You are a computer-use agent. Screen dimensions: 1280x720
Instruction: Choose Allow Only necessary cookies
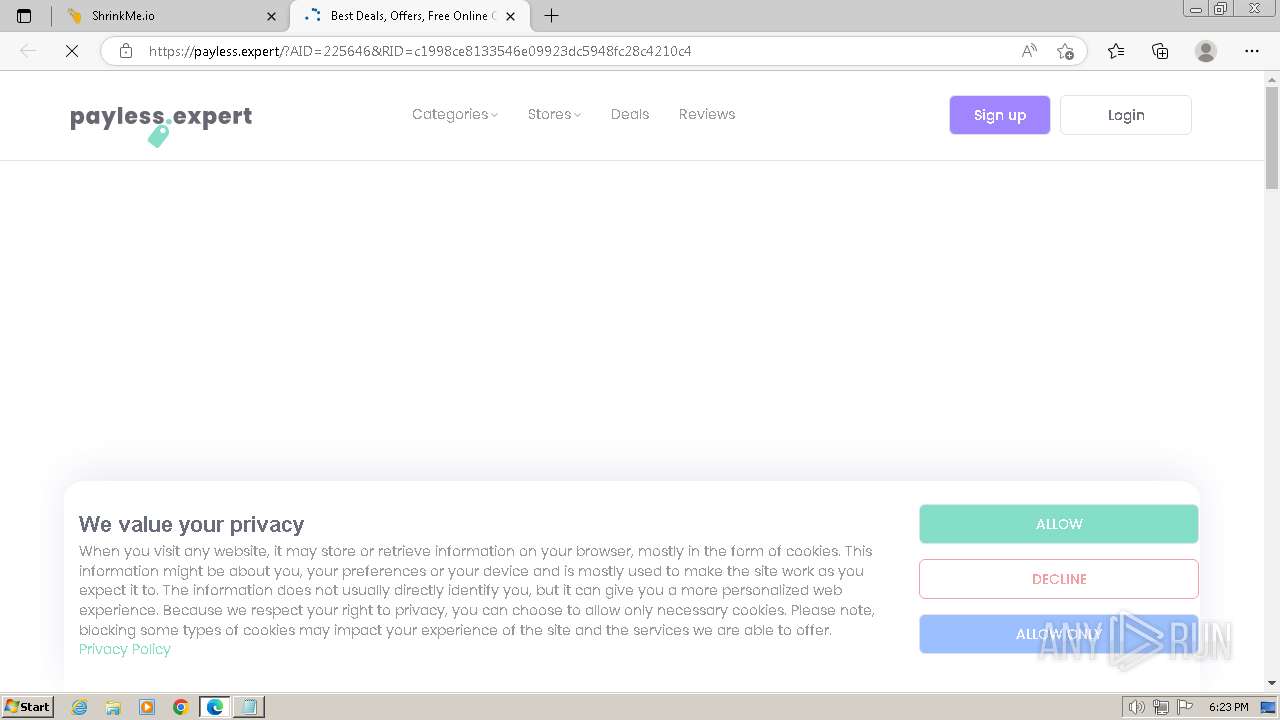(x=1059, y=634)
